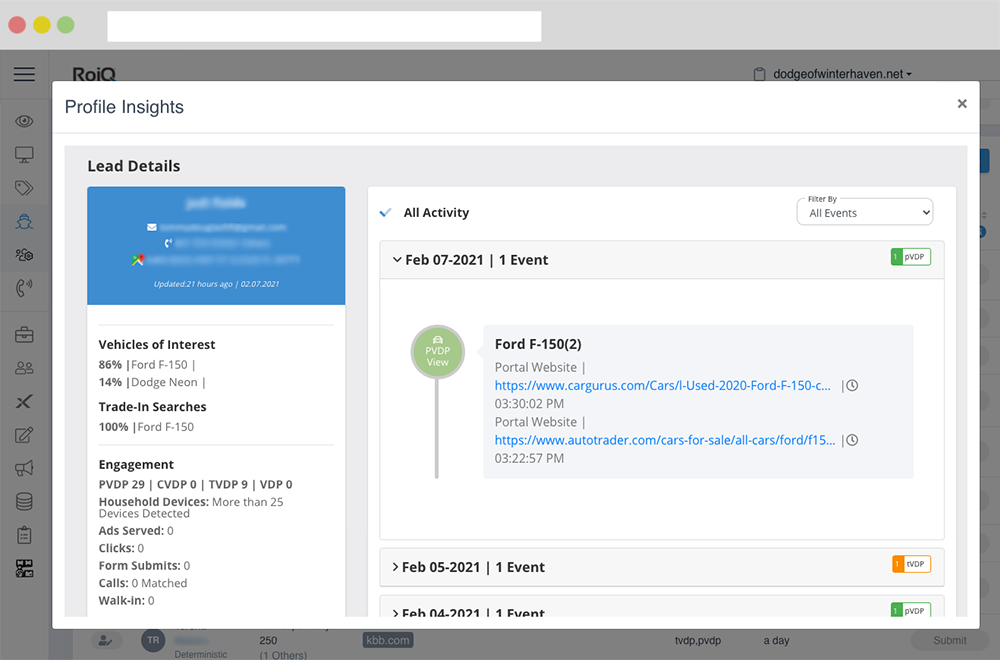Click the tVDP badge on Feb 05-2021

(911, 564)
